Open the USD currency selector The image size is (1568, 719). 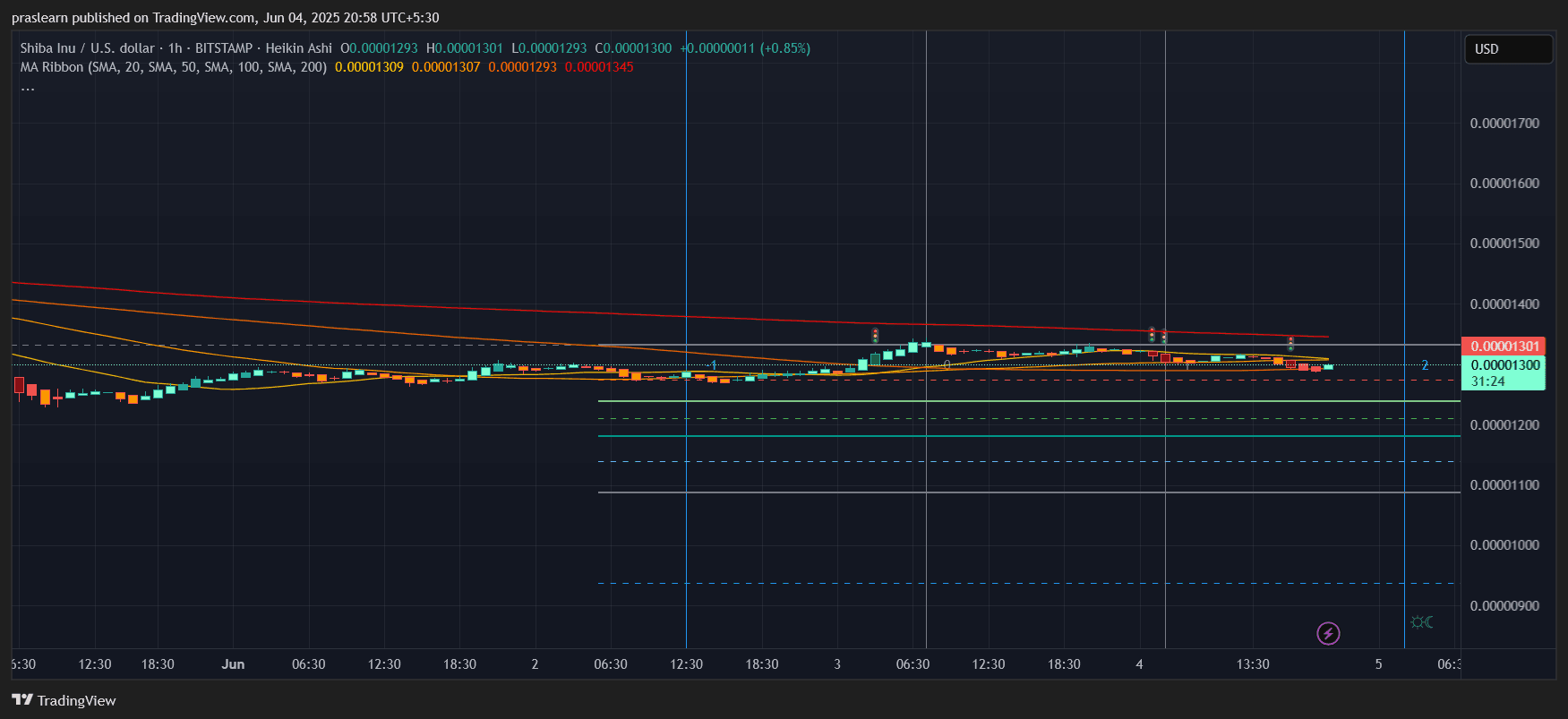click(1507, 49)
